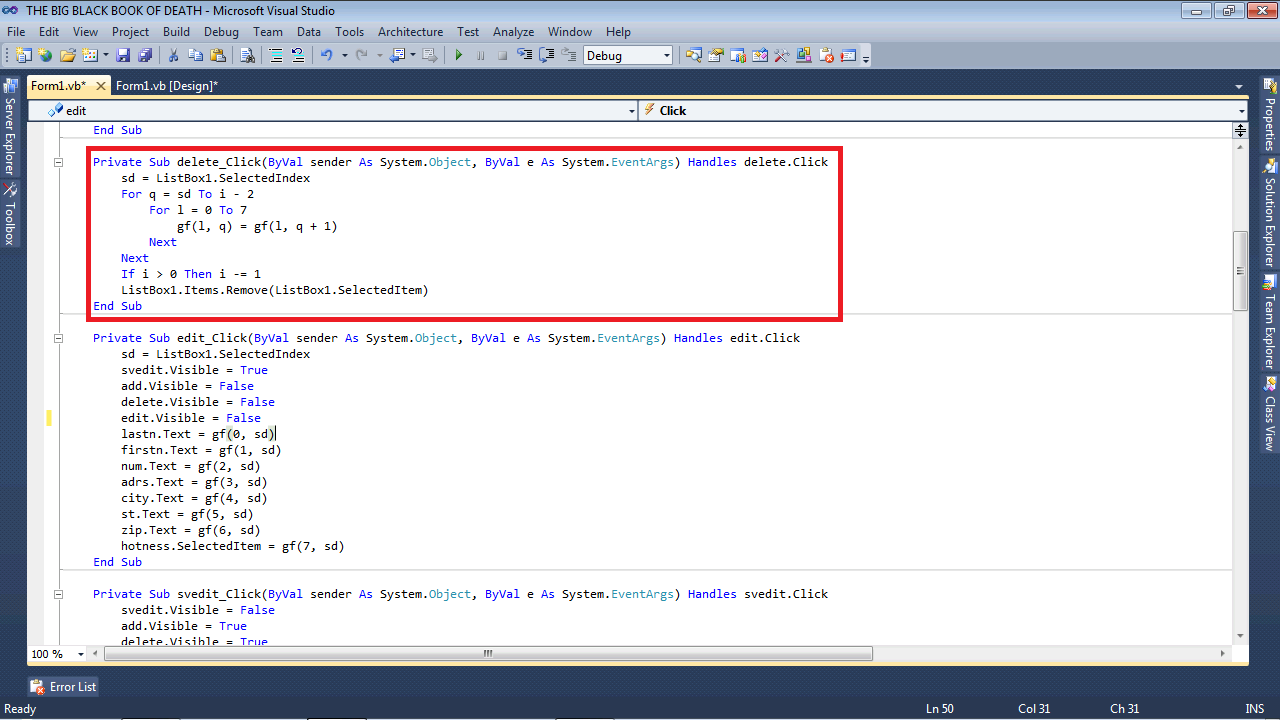This screenshot has width=1280, height=720.
Task: Click the Add New Web Site globe icon
Action: click(x=45, y=55)
